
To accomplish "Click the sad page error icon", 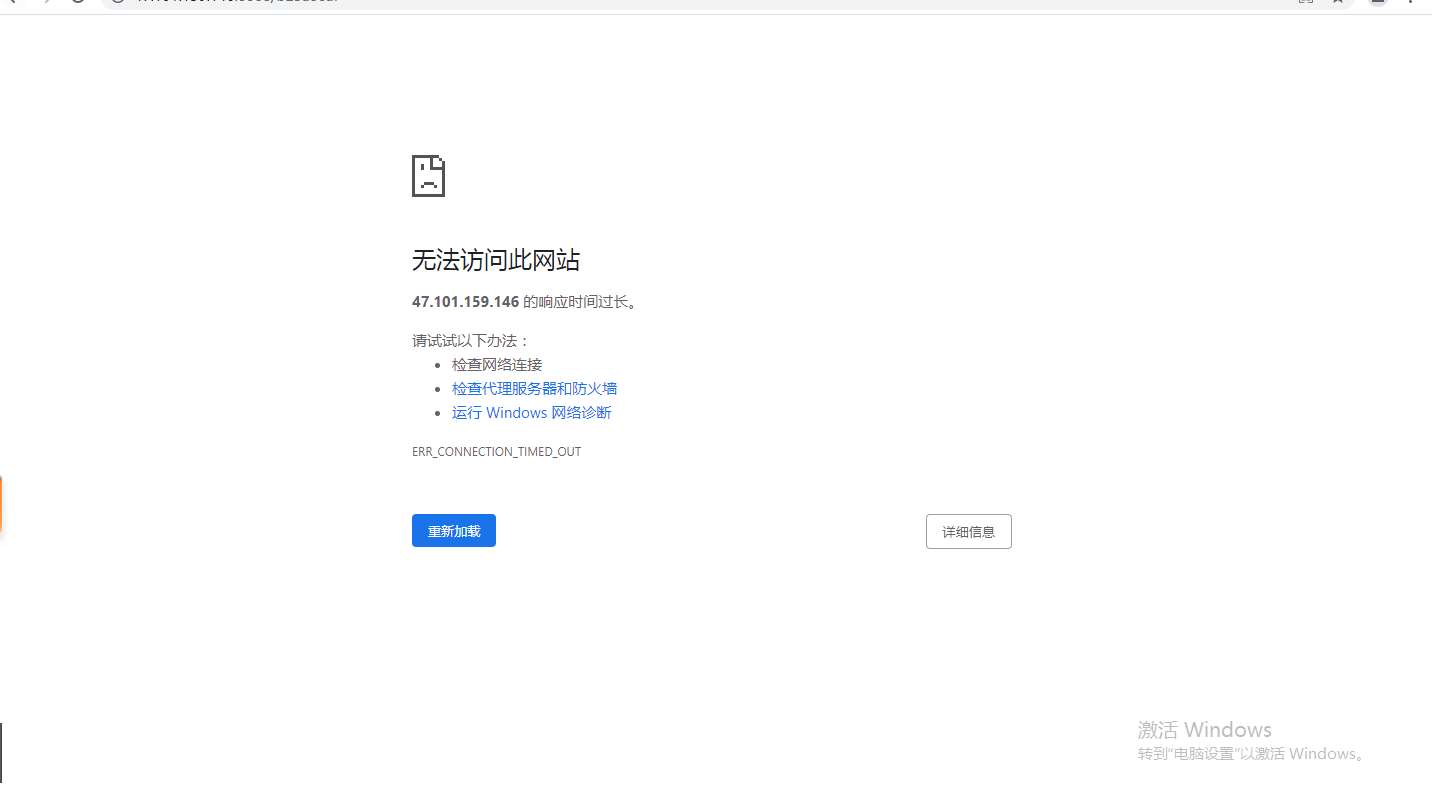I will [428, 176].
